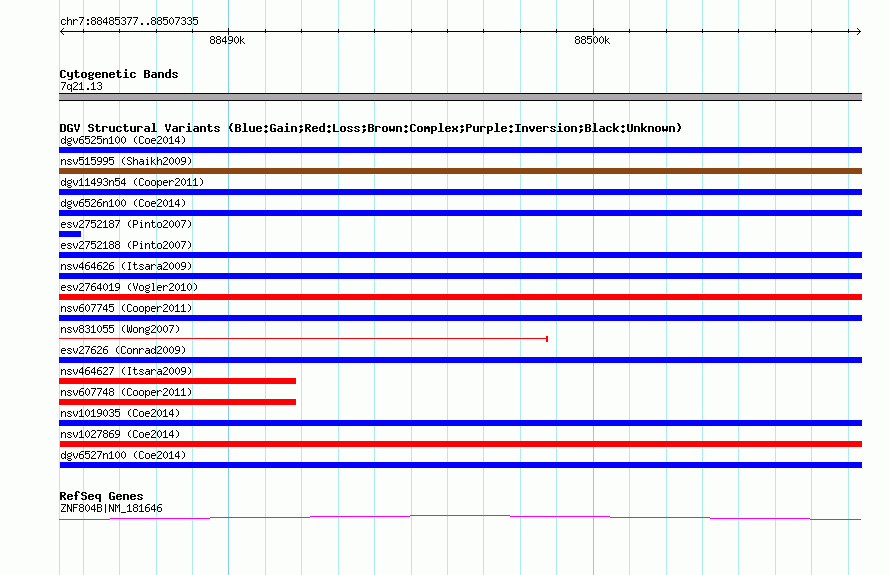Select the blue bar under esv27626
The height and width of the screenshot is (575, 890).
pos(460,360)
